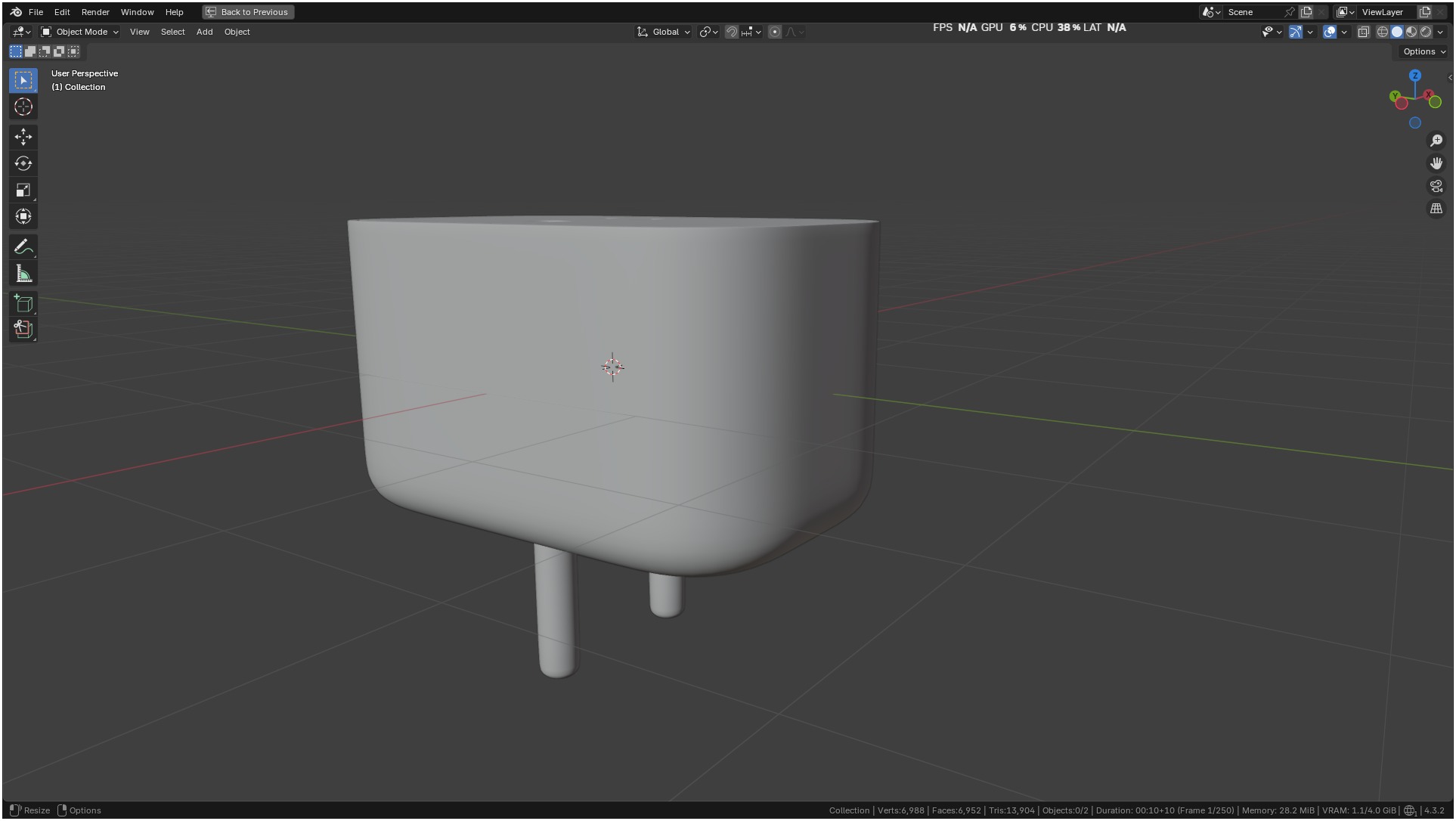The height and width of the screenshot is (821, 1456).
Task: Set selection mode to Extend
Action: [30, 51]
